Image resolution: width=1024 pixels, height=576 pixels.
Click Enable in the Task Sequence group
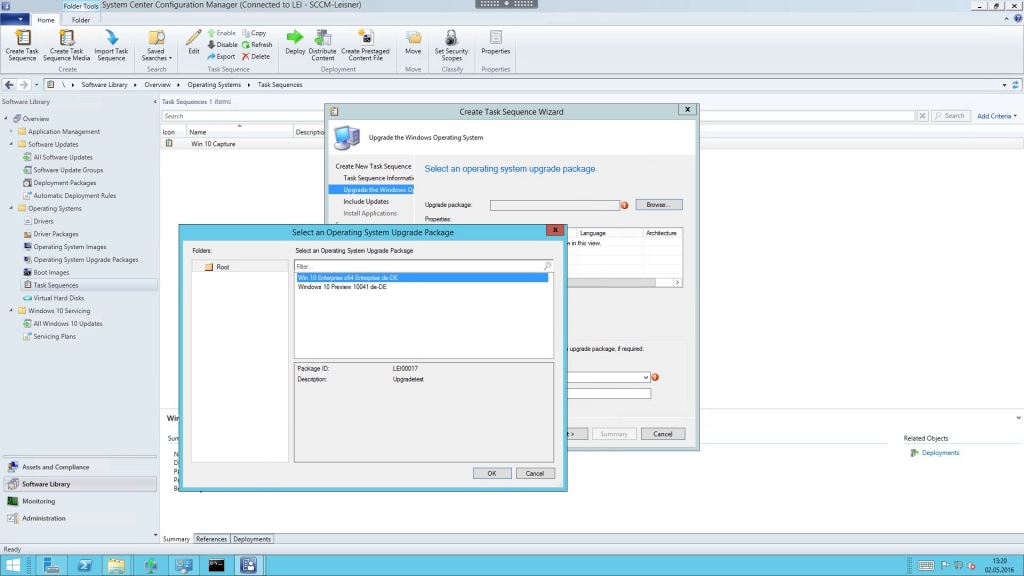coord(222,33)
